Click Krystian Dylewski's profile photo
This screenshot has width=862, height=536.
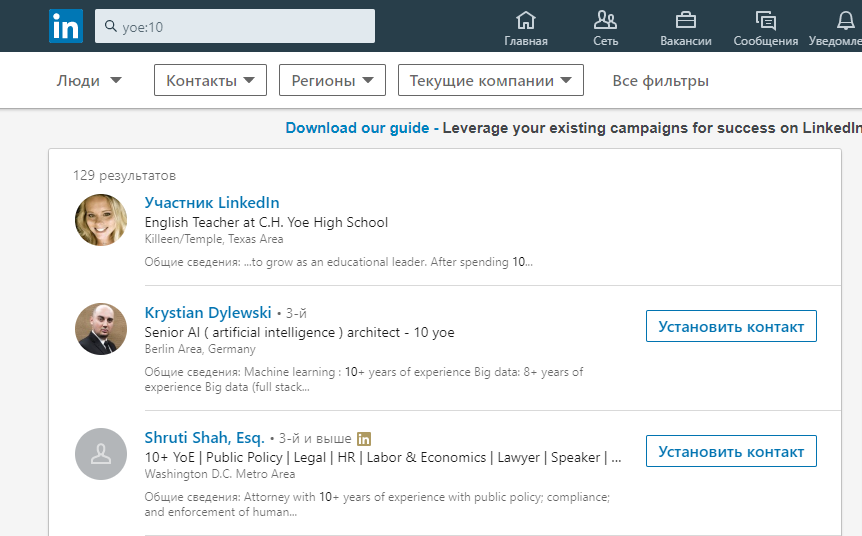pyautogui.click(x=101, y=329)
